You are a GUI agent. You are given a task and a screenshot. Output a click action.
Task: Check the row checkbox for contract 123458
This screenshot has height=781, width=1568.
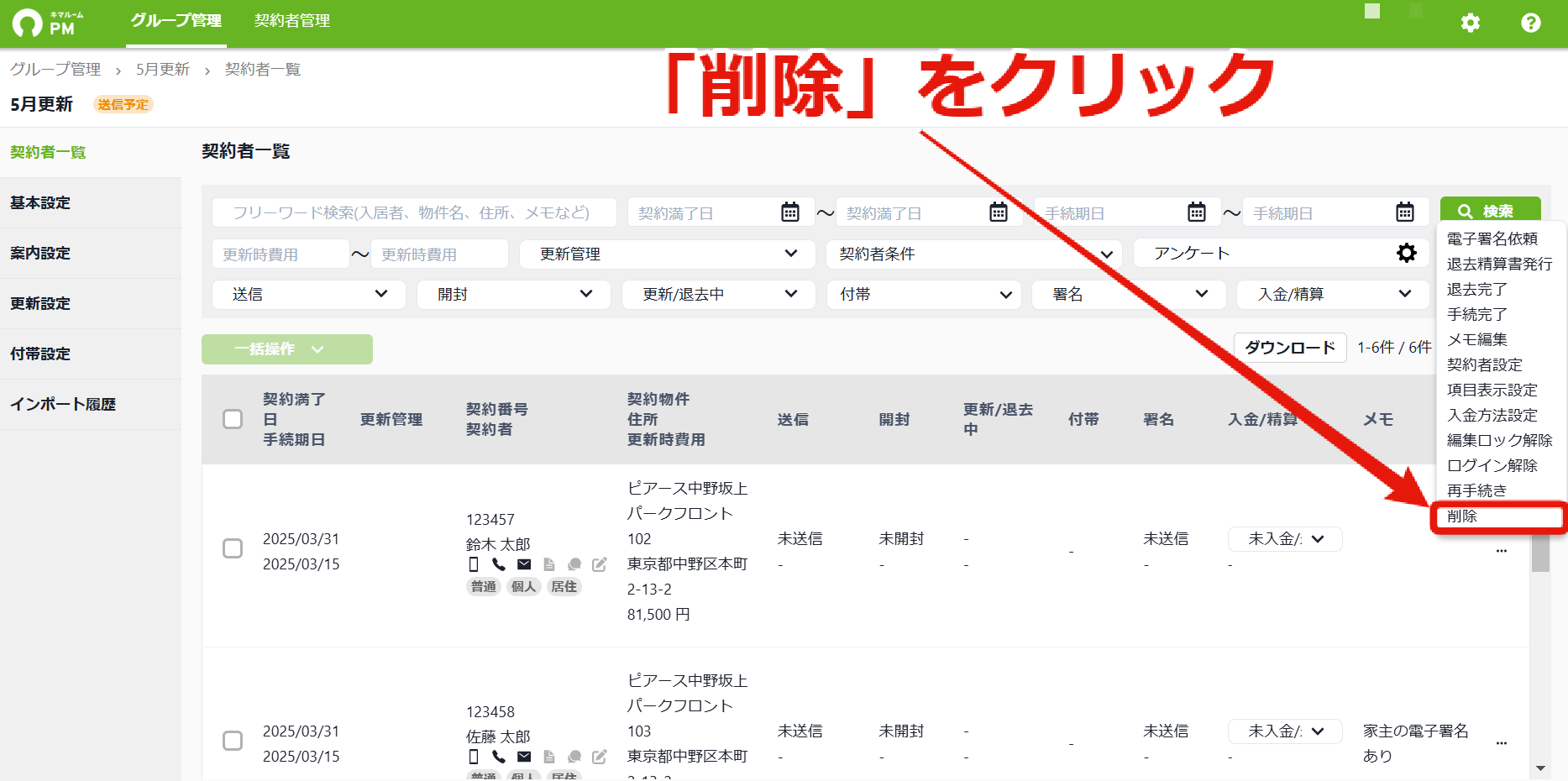point(233,741)
